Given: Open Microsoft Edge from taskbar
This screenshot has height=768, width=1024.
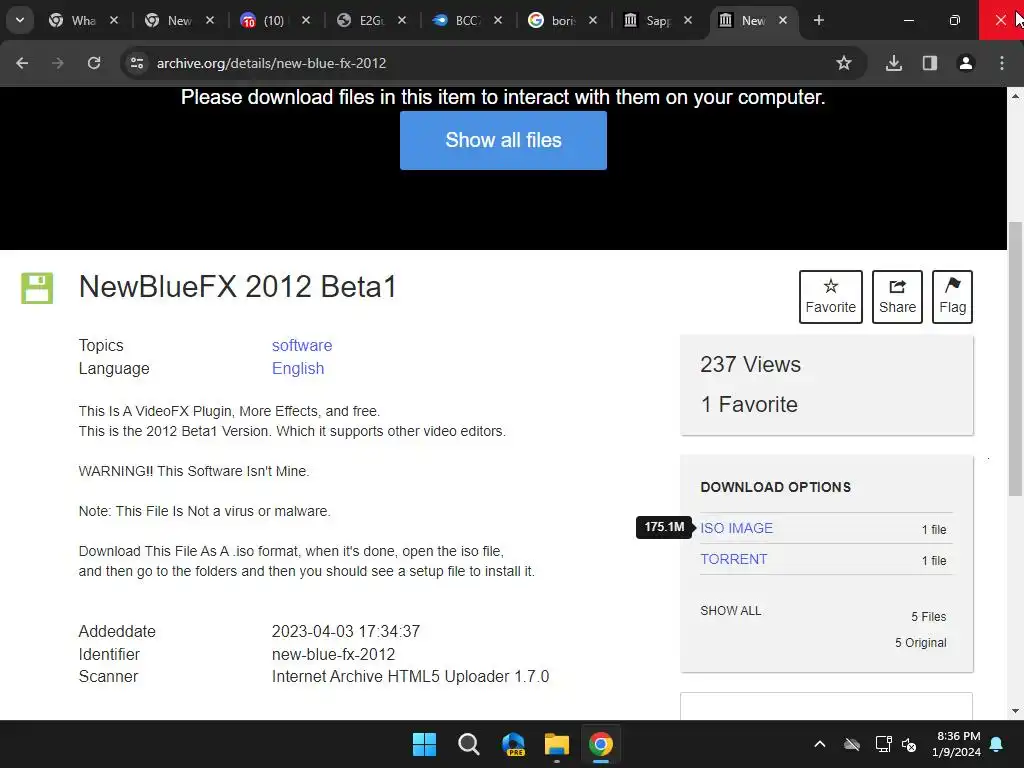Looking at the screenshot, I should 513,744.
